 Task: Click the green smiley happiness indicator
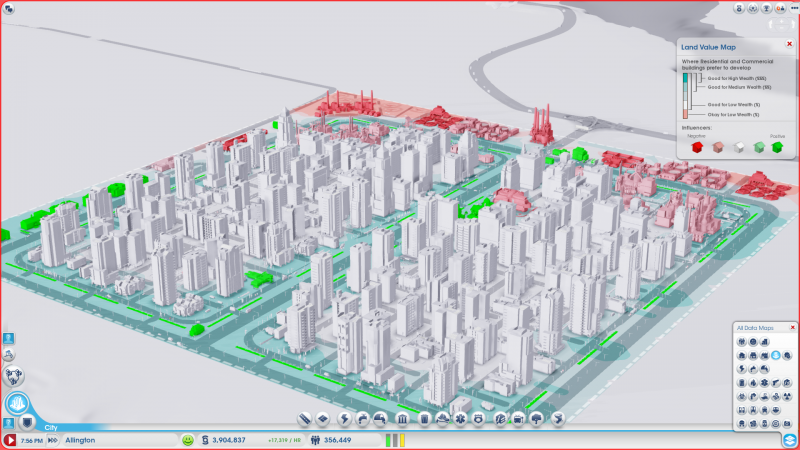pyautogui.click(x=187, y=440)
